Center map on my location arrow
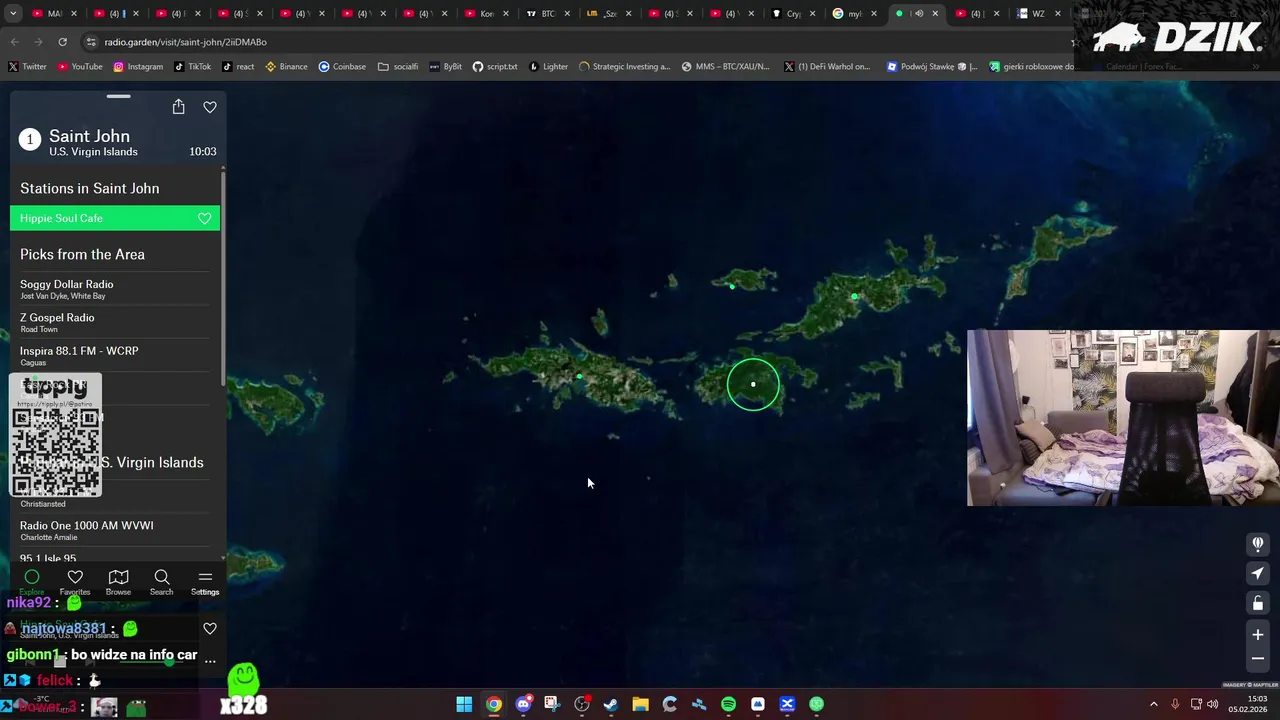The image size is (1280, 720). [x=1258, y=573]
